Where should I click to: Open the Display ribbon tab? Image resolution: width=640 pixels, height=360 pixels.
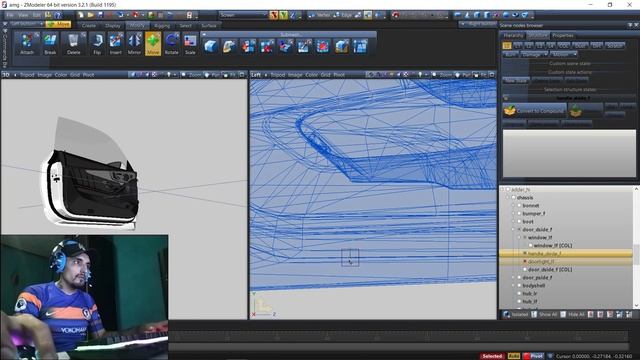click(113, 25)
